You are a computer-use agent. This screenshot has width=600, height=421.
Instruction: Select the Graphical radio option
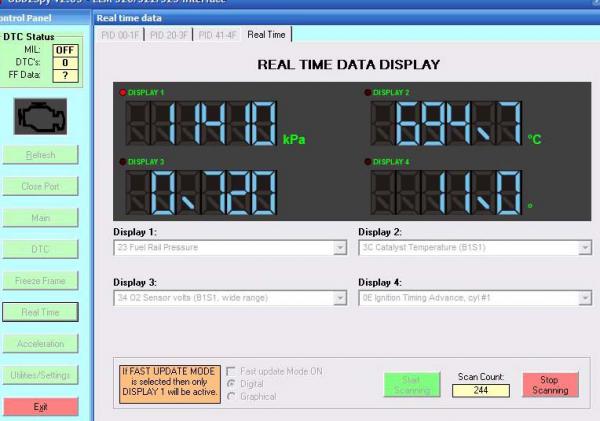(x=232, y=394)
